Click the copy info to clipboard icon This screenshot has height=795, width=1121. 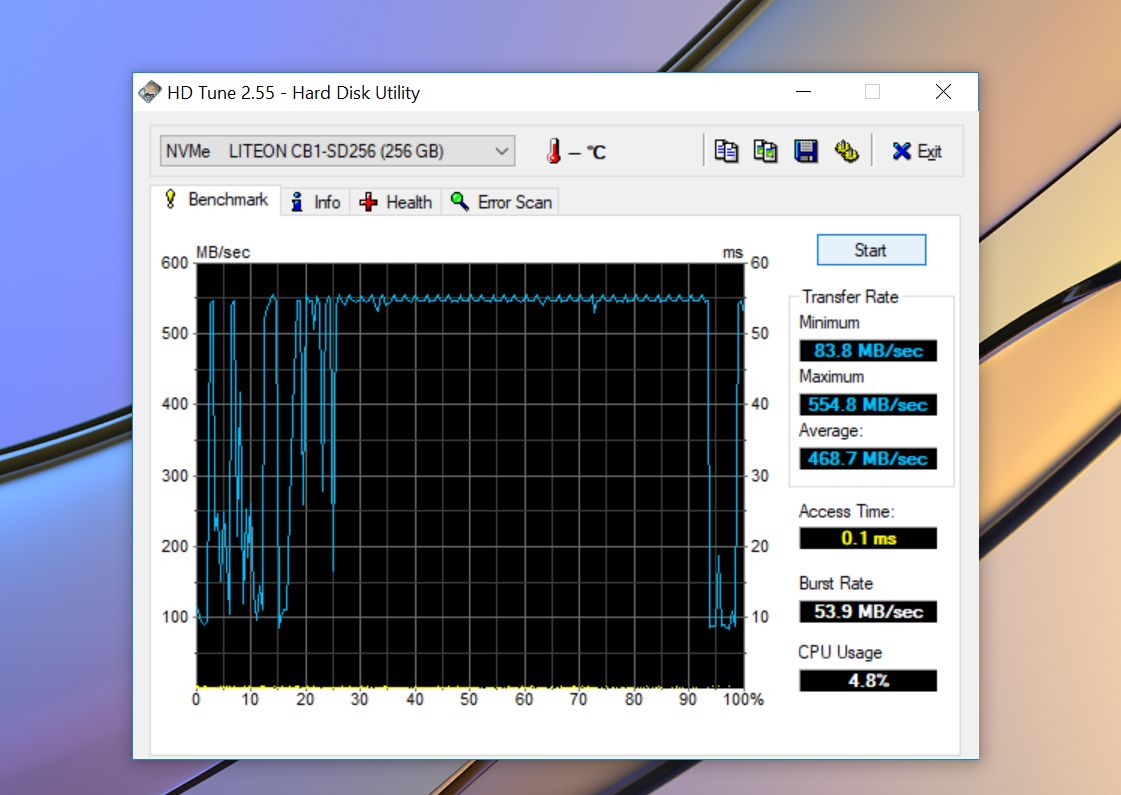click(x=726, y=151)
